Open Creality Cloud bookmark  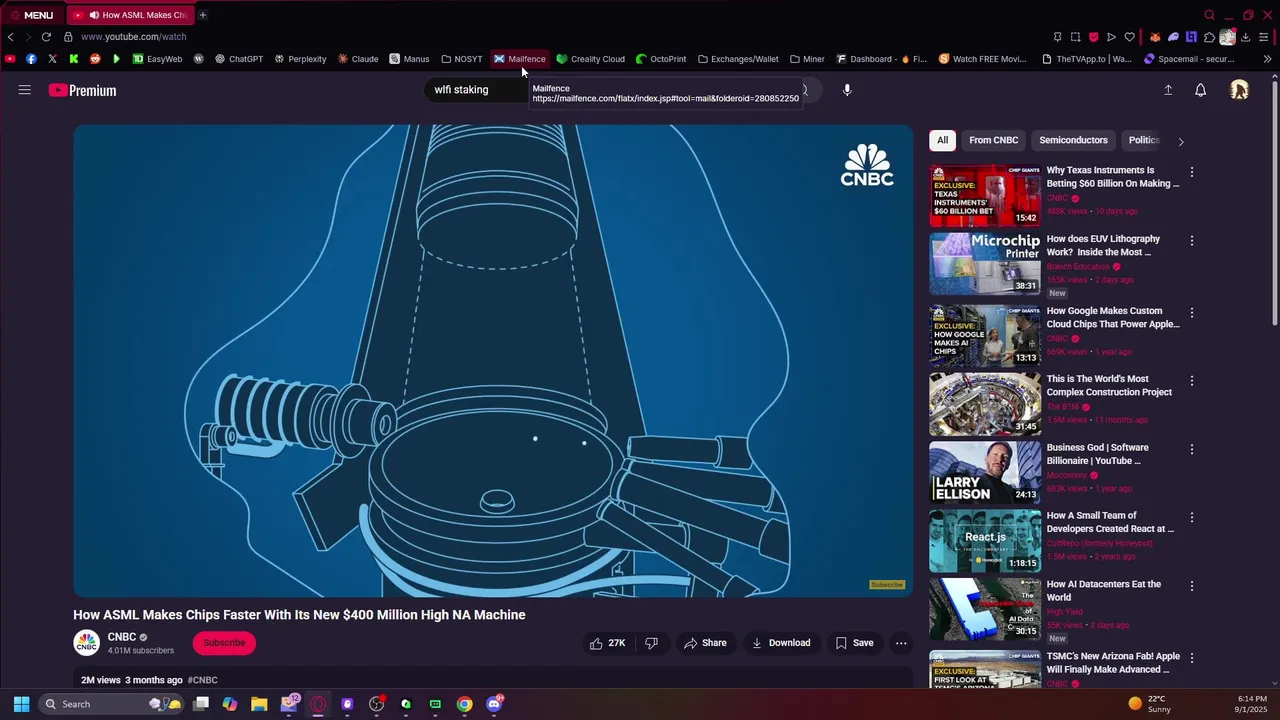click(x=591, y=59)
